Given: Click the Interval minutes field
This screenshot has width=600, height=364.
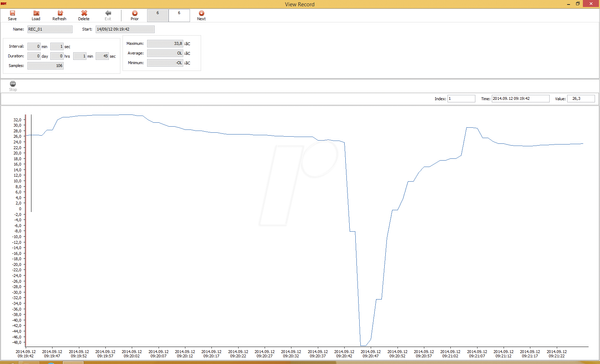Looking at the screenshot, I should pyautogui.click(x=34, y=46).
